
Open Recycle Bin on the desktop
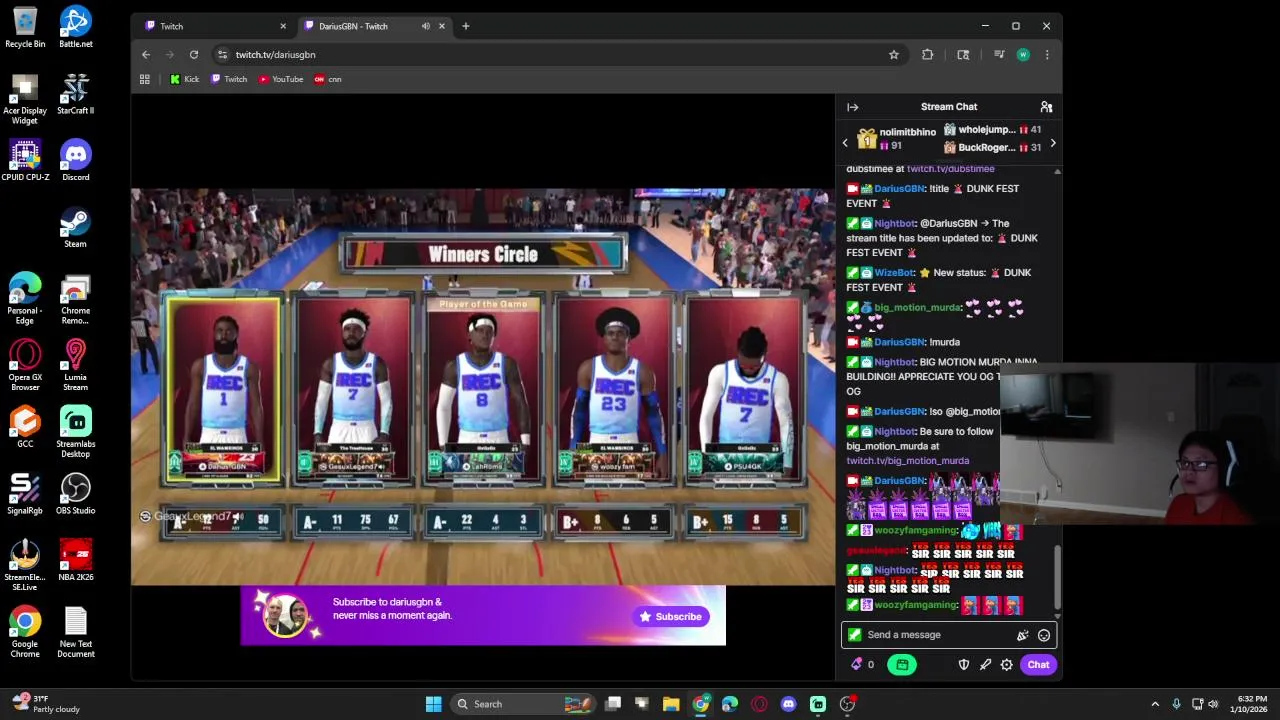coord(25,27)
